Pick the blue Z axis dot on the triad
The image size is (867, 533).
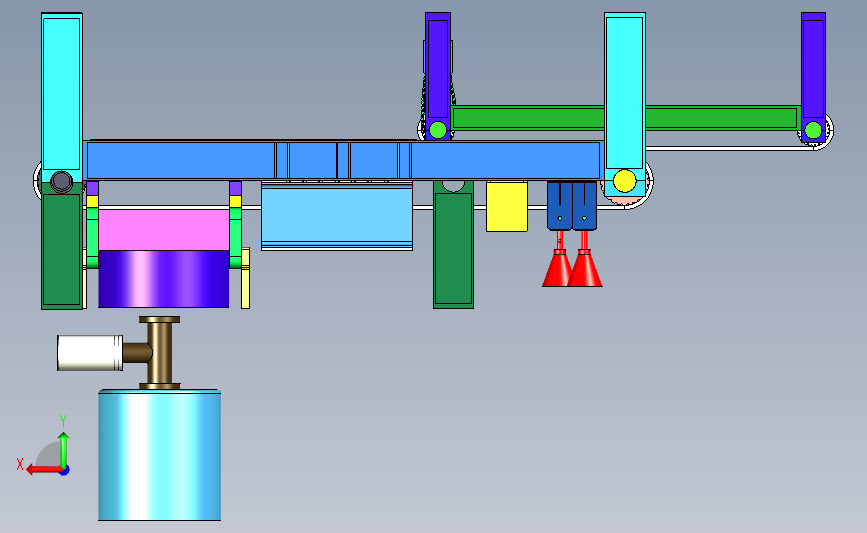tap(64, 471)
